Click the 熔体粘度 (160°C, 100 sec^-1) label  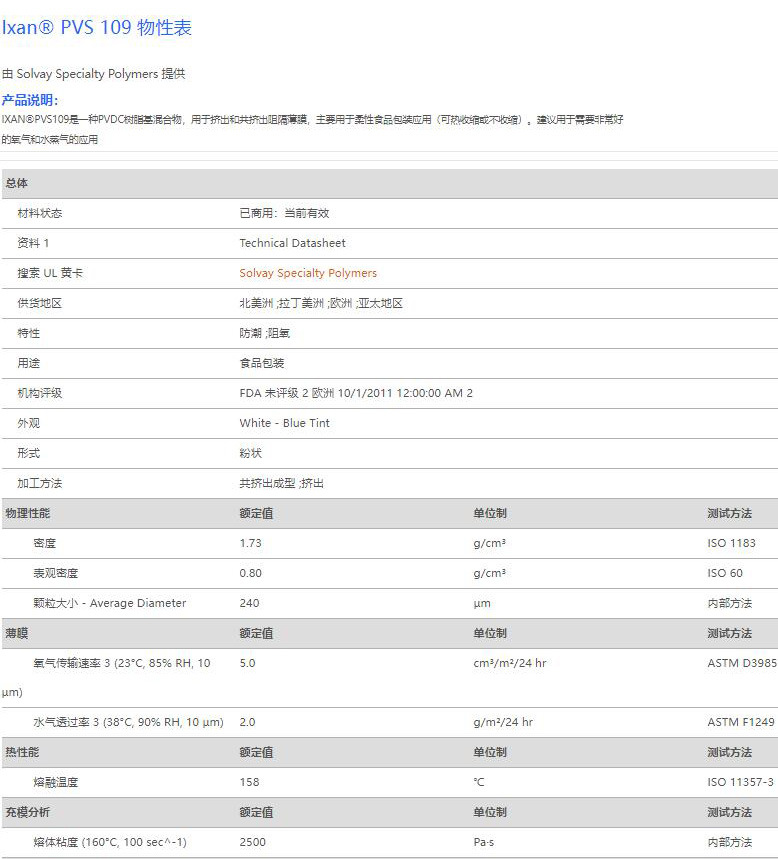pyautogui.click(x=110, y=842)
